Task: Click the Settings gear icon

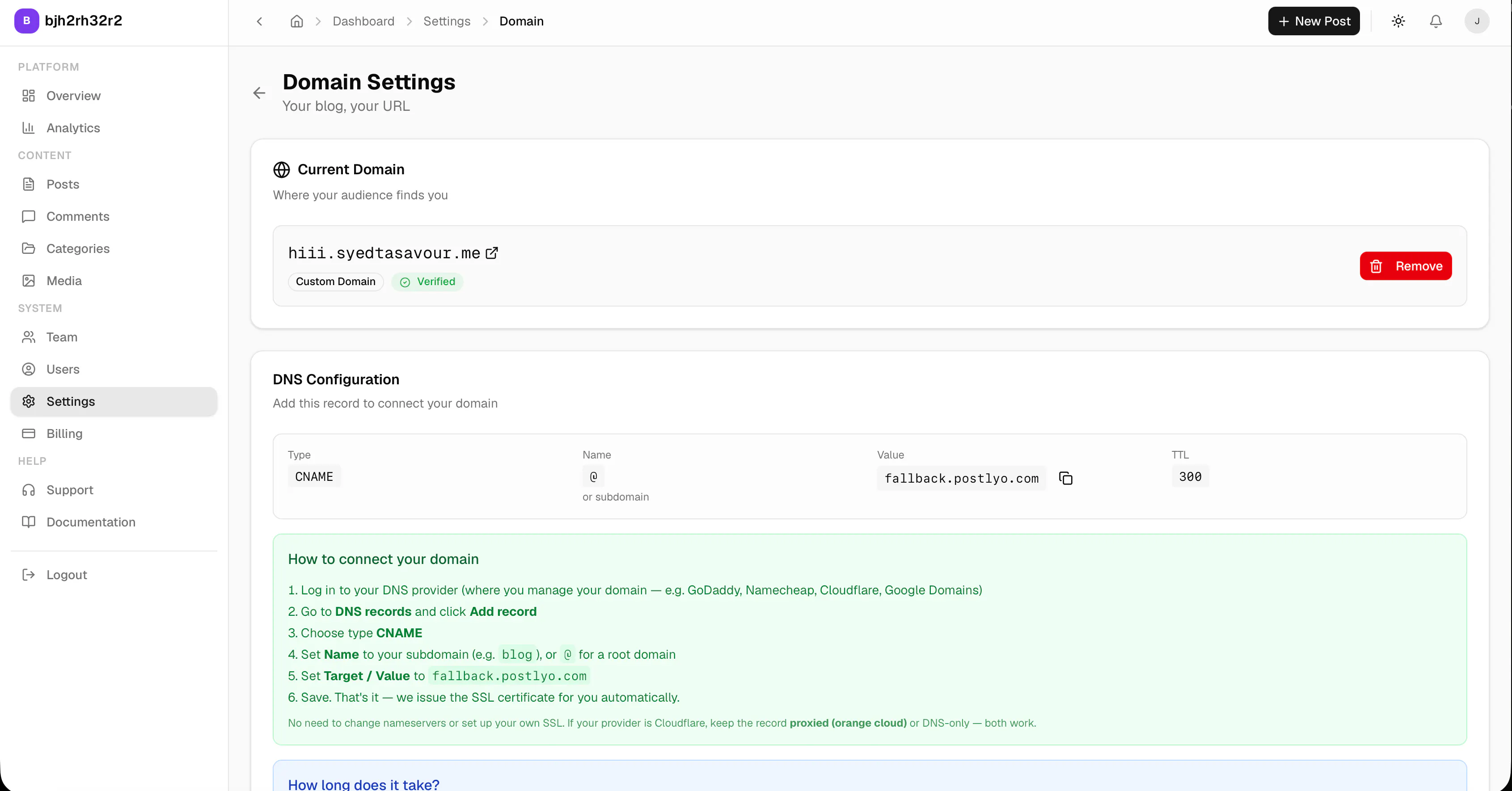Action: (29, 401)
